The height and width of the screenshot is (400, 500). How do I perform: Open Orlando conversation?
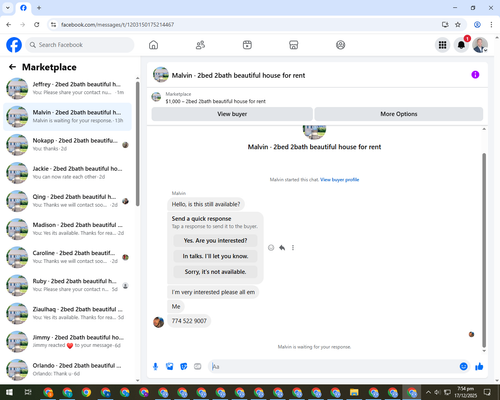click(x=67, y=369)
